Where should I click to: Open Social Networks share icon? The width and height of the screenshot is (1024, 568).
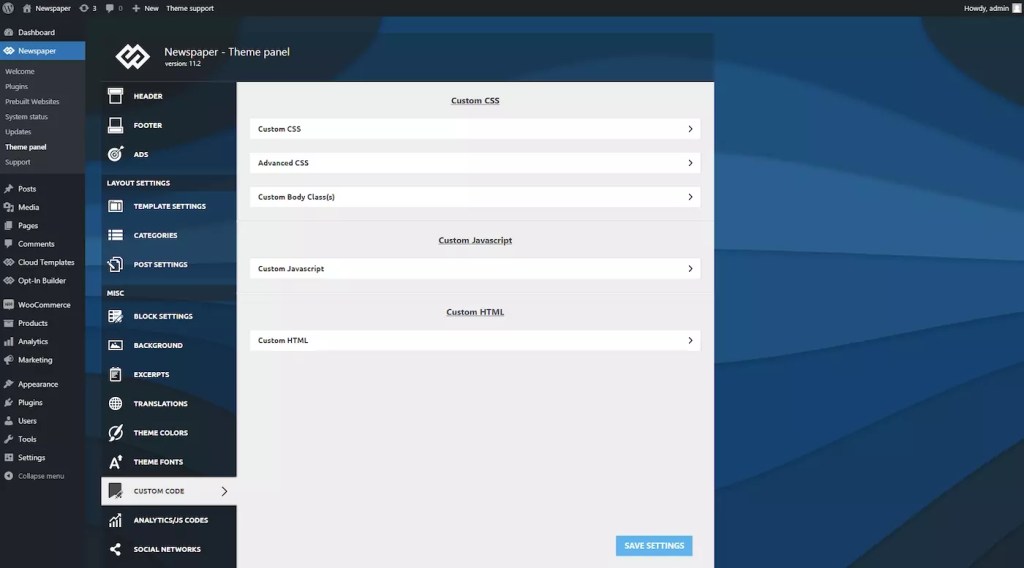coord(115,549)
